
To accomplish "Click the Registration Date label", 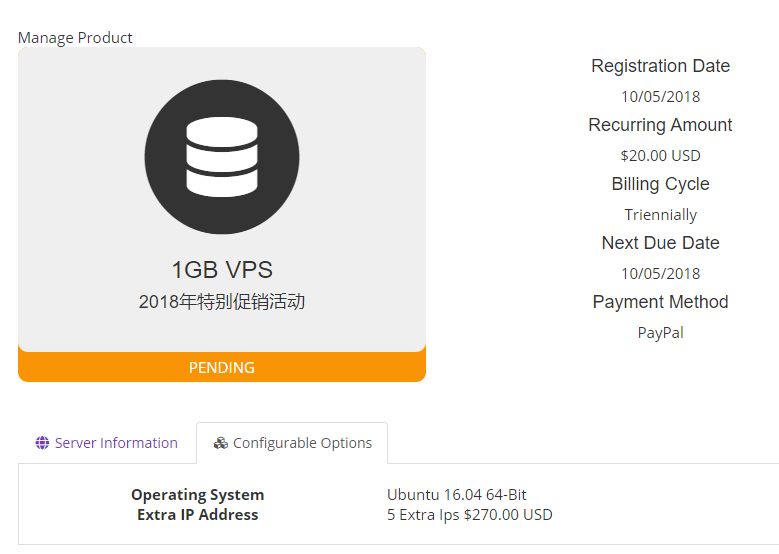I will 660,66.
